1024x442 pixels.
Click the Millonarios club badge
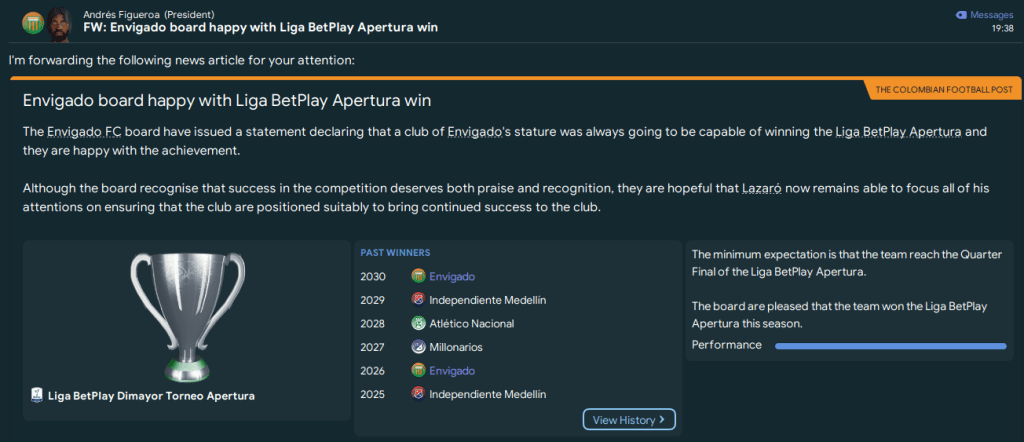(x=418, y=347)
